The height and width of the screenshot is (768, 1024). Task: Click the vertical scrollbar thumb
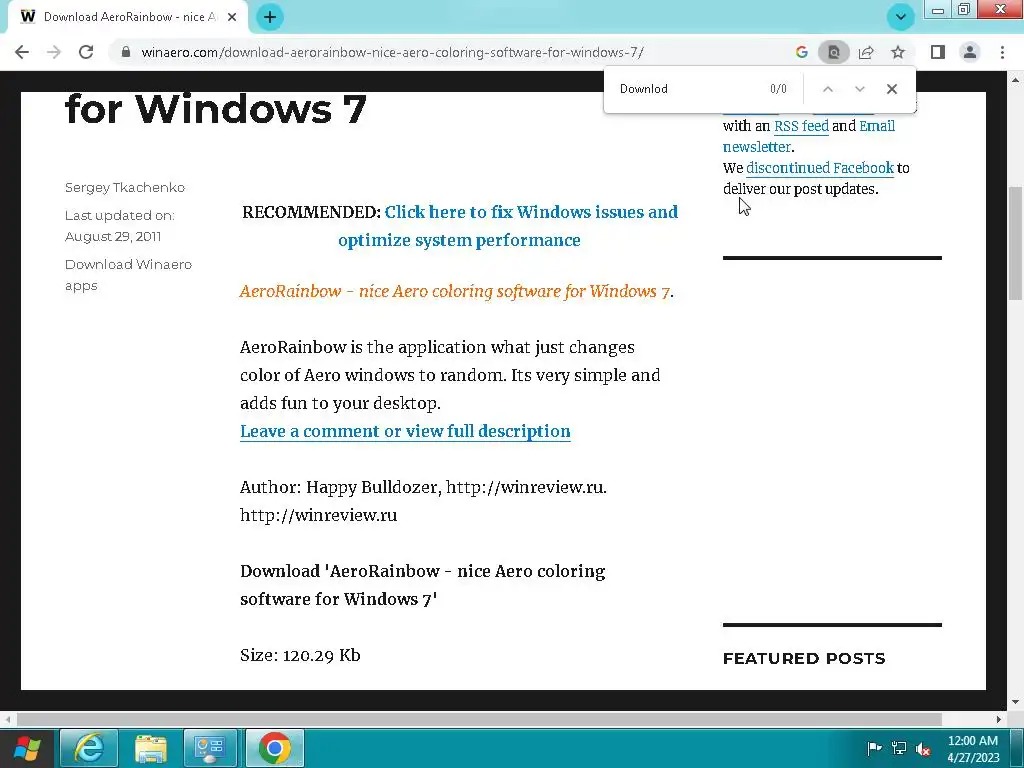(x=1016, y=242)
